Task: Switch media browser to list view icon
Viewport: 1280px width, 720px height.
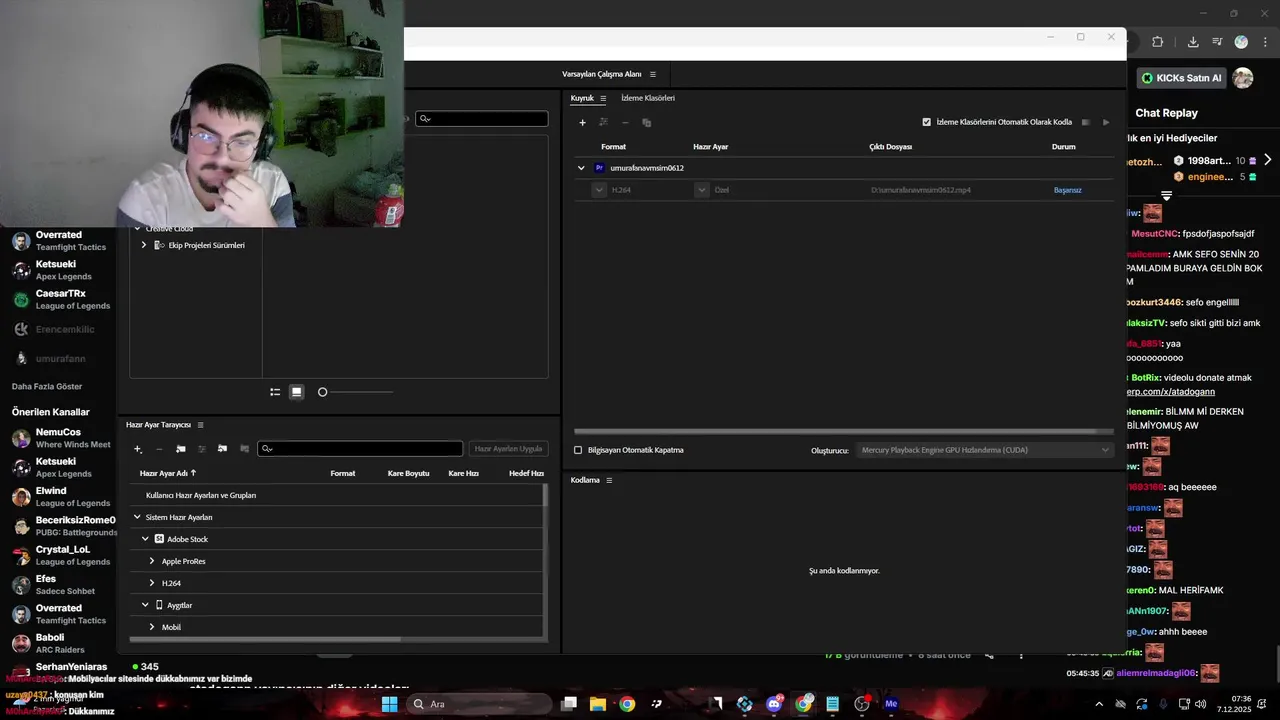Action: [275, 392]
